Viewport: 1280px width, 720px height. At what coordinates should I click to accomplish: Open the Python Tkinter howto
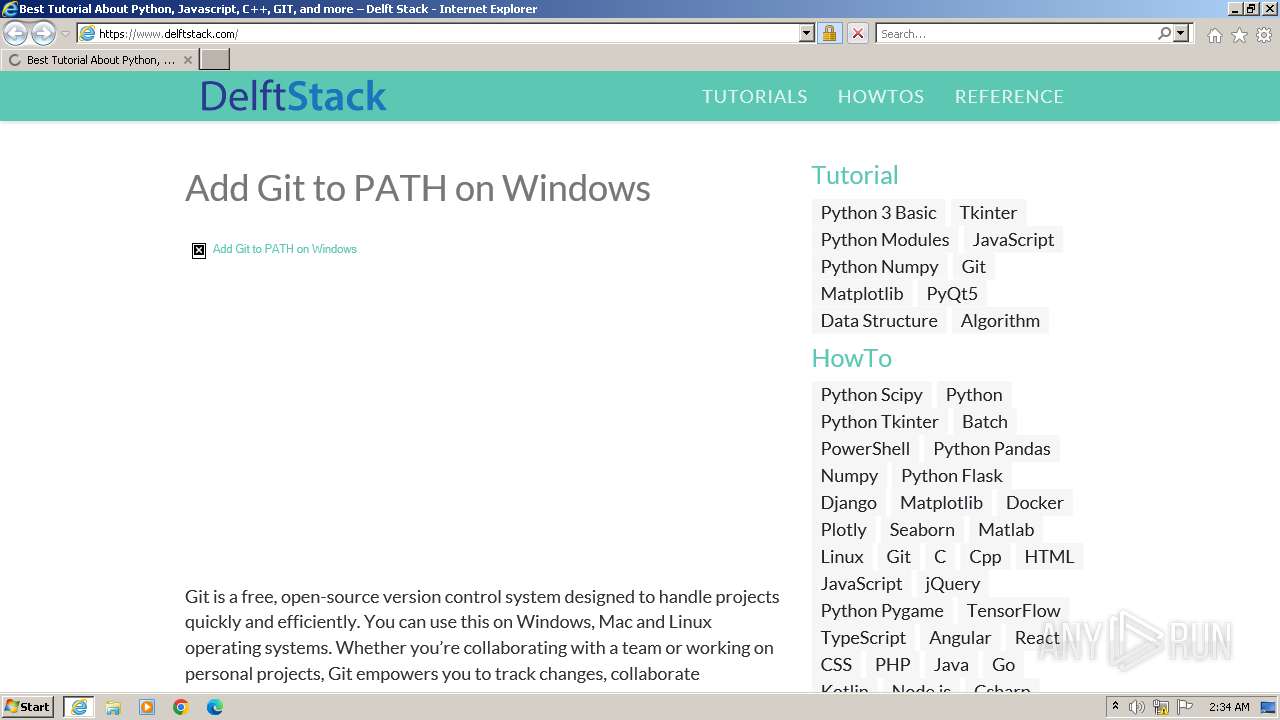(x=879, y=421)
